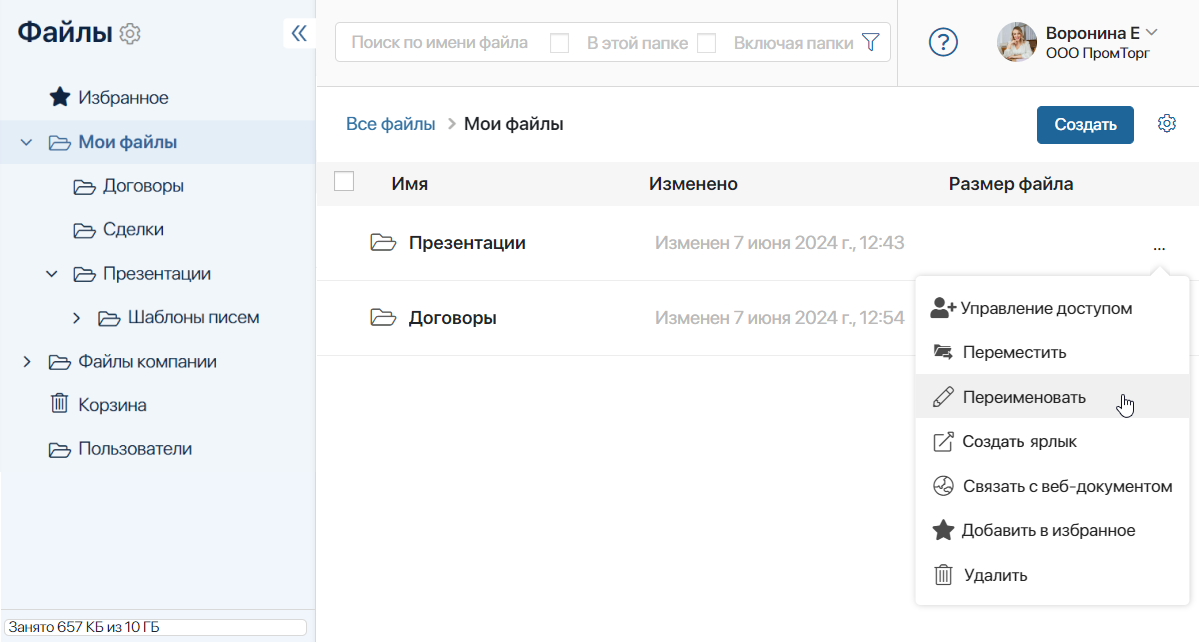Choose 'Удалить' in the context menu

pyautogui.click(x=1052, y=575)
